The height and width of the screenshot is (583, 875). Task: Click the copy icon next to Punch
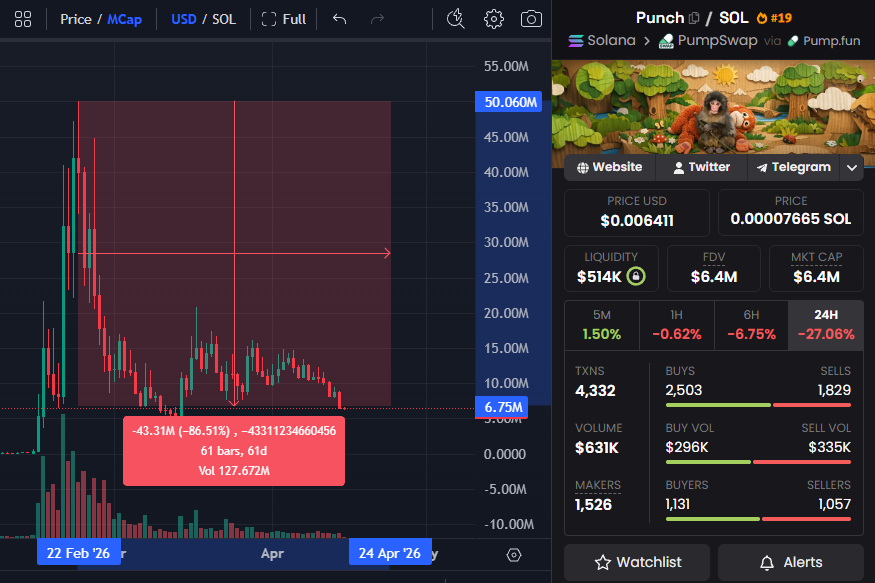694,18
